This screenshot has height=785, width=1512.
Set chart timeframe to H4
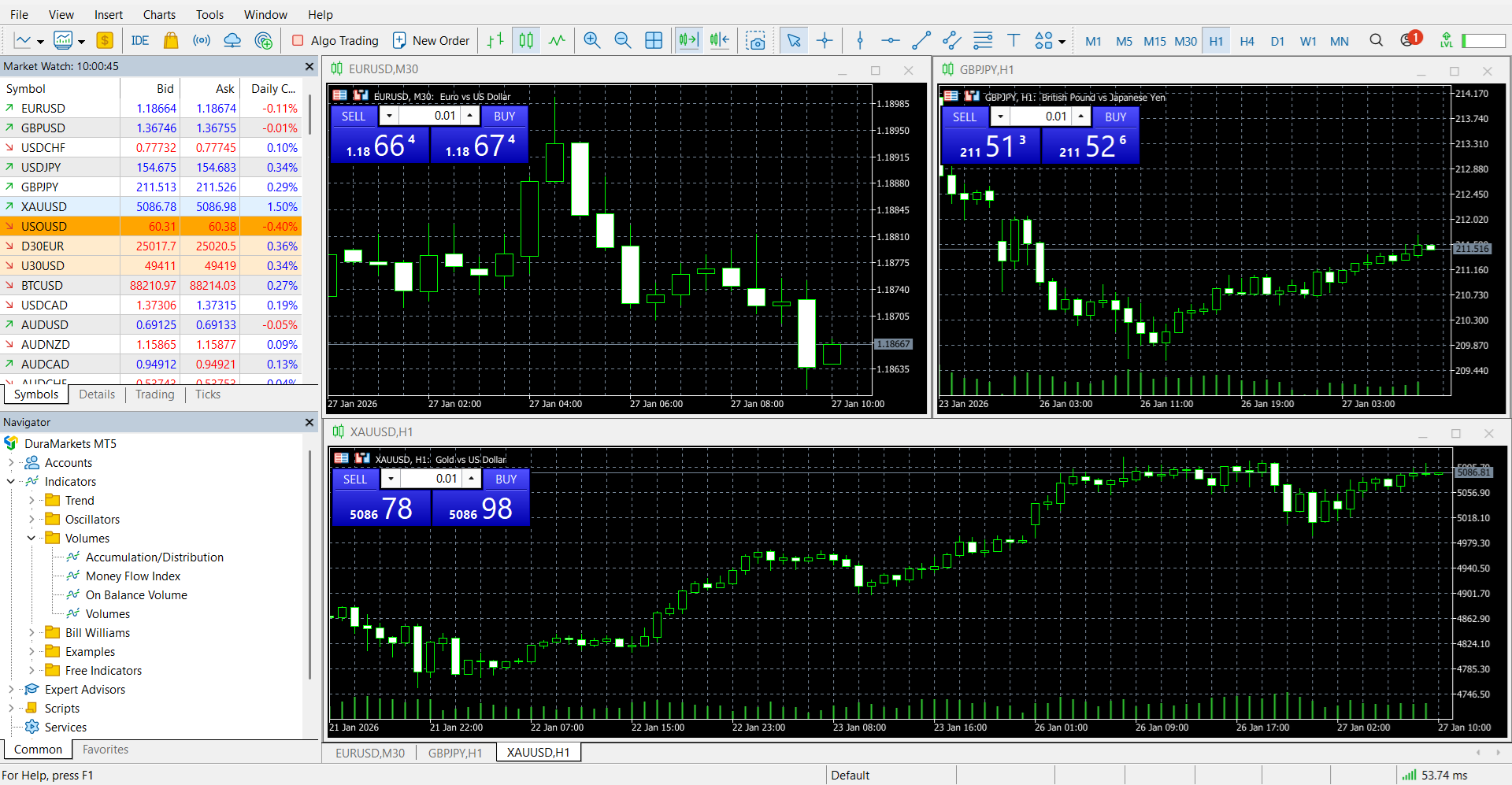pos(1247,41)
